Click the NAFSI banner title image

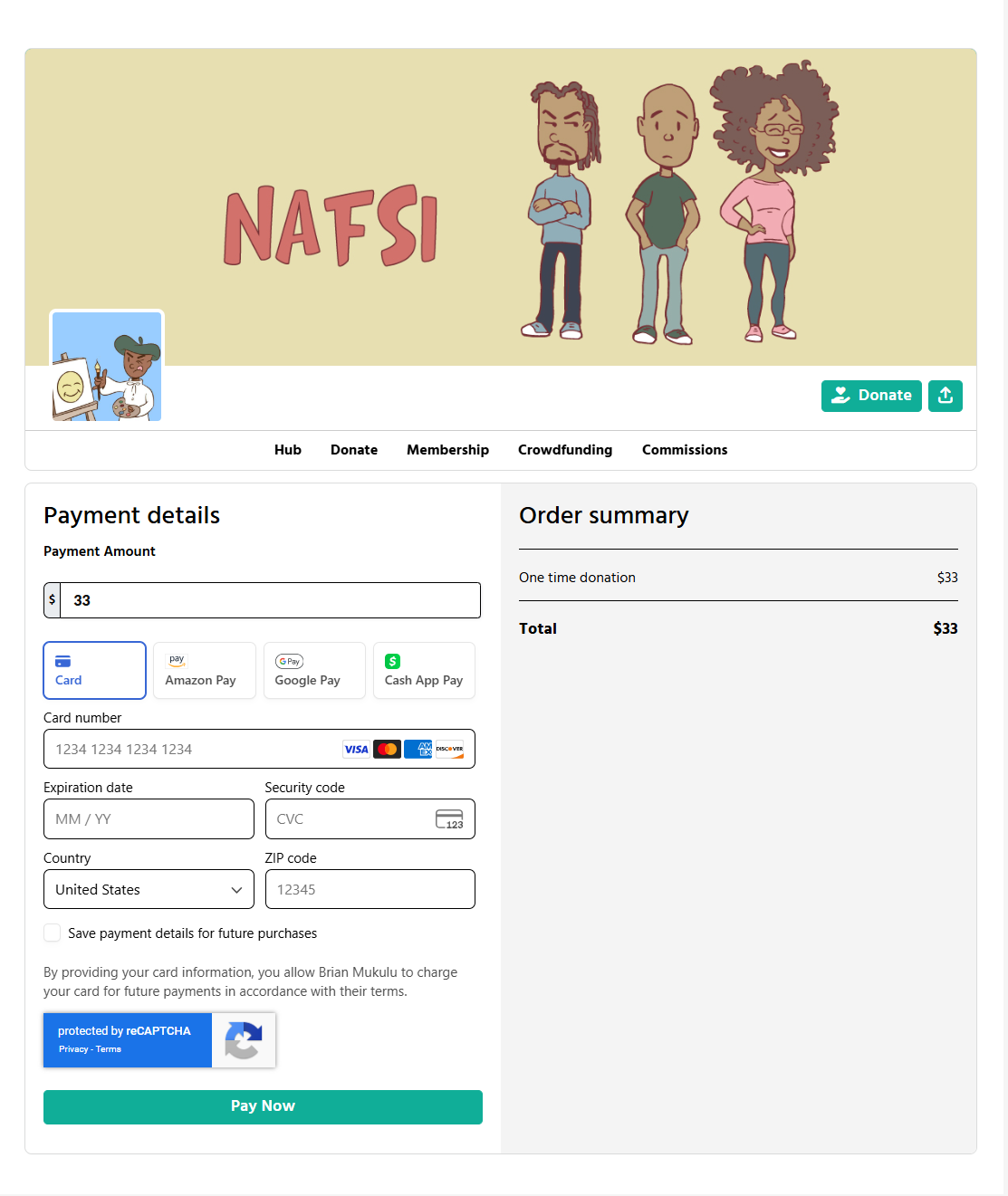[x=331, y=225]
